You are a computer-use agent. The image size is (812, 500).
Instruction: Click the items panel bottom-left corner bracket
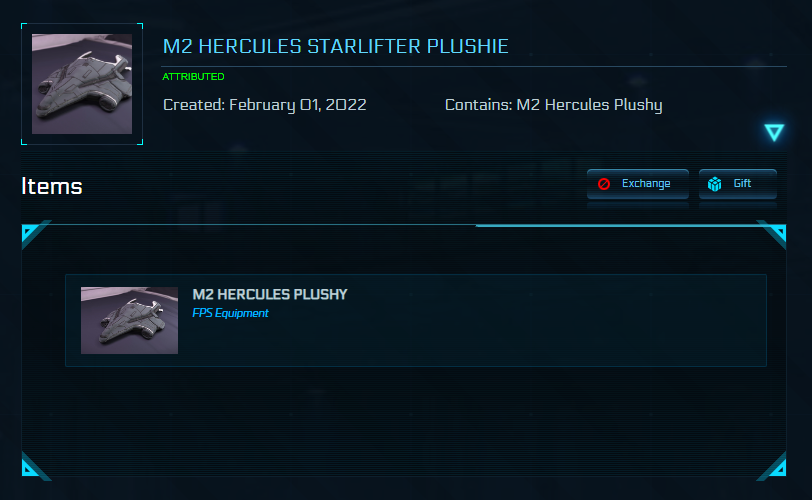(32, 467)
